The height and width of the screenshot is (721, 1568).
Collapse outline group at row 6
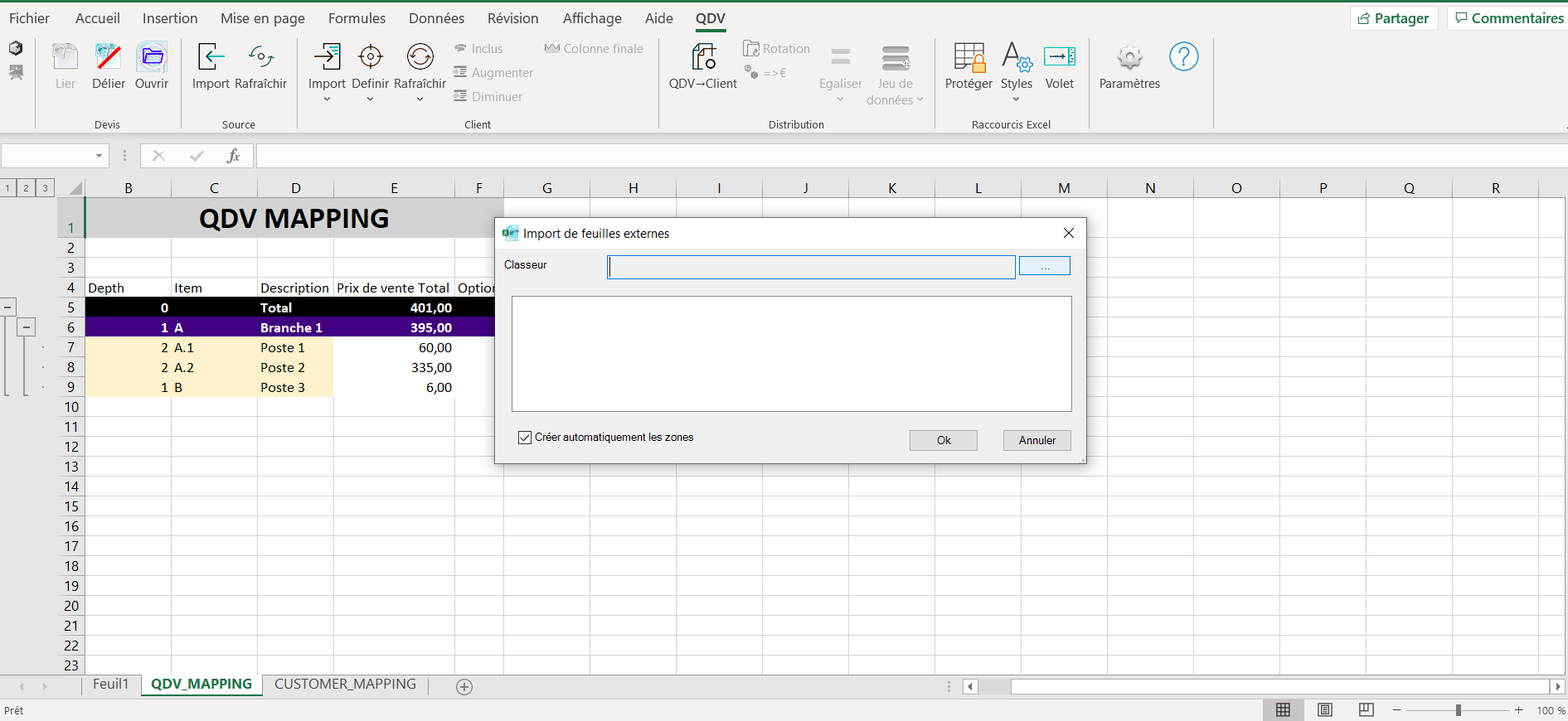(x=27, y=327)
